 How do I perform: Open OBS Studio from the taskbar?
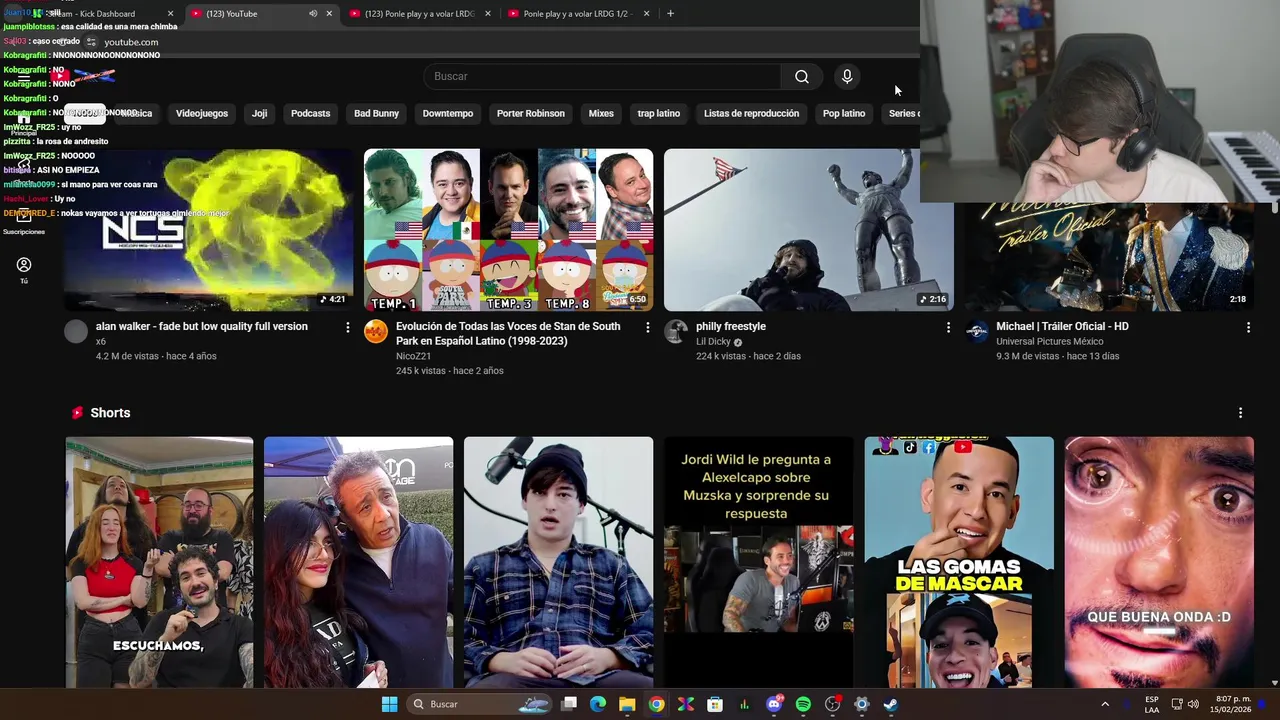[832, 704]
